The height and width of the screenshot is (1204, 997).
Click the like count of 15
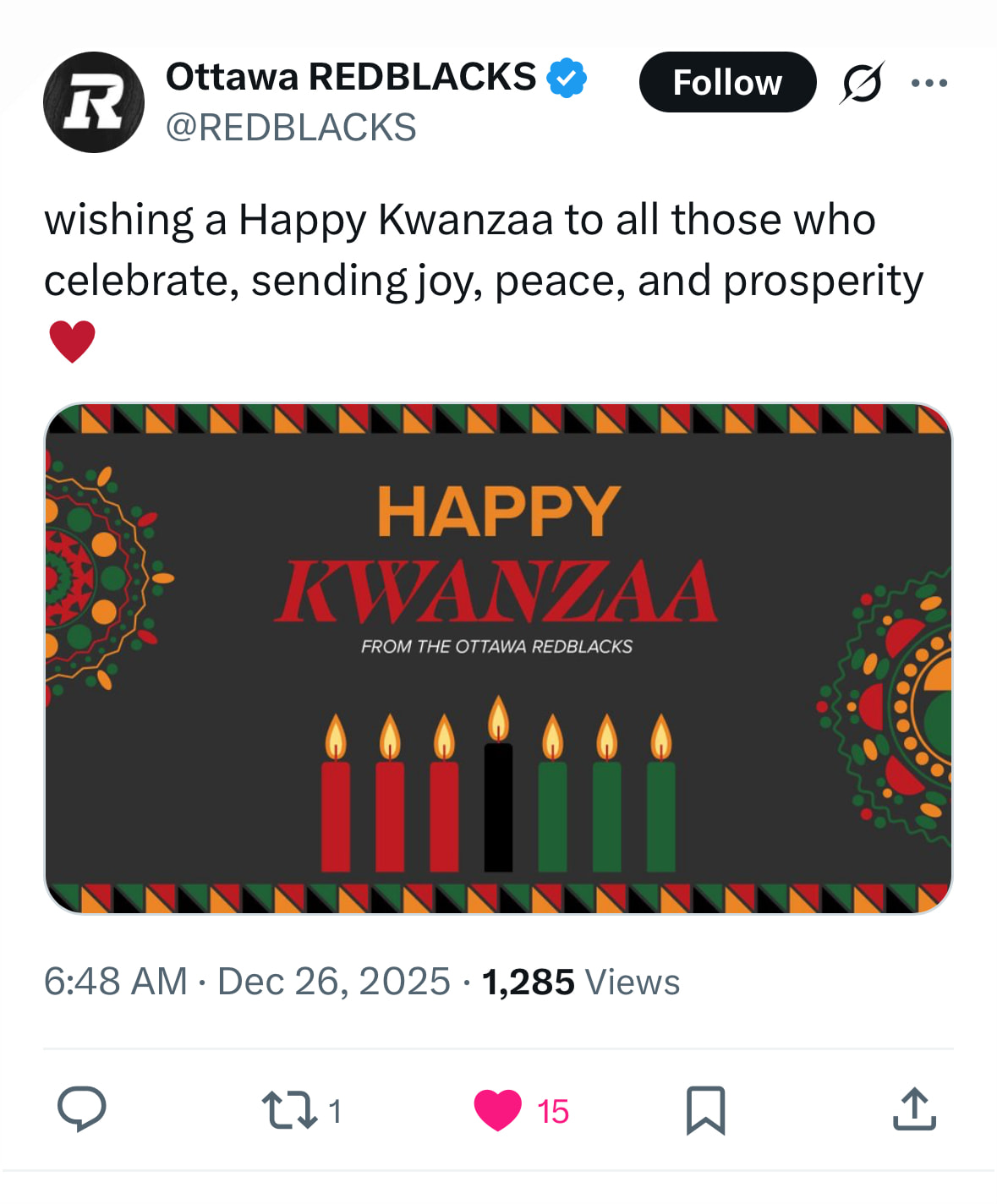click(553, 1111)
